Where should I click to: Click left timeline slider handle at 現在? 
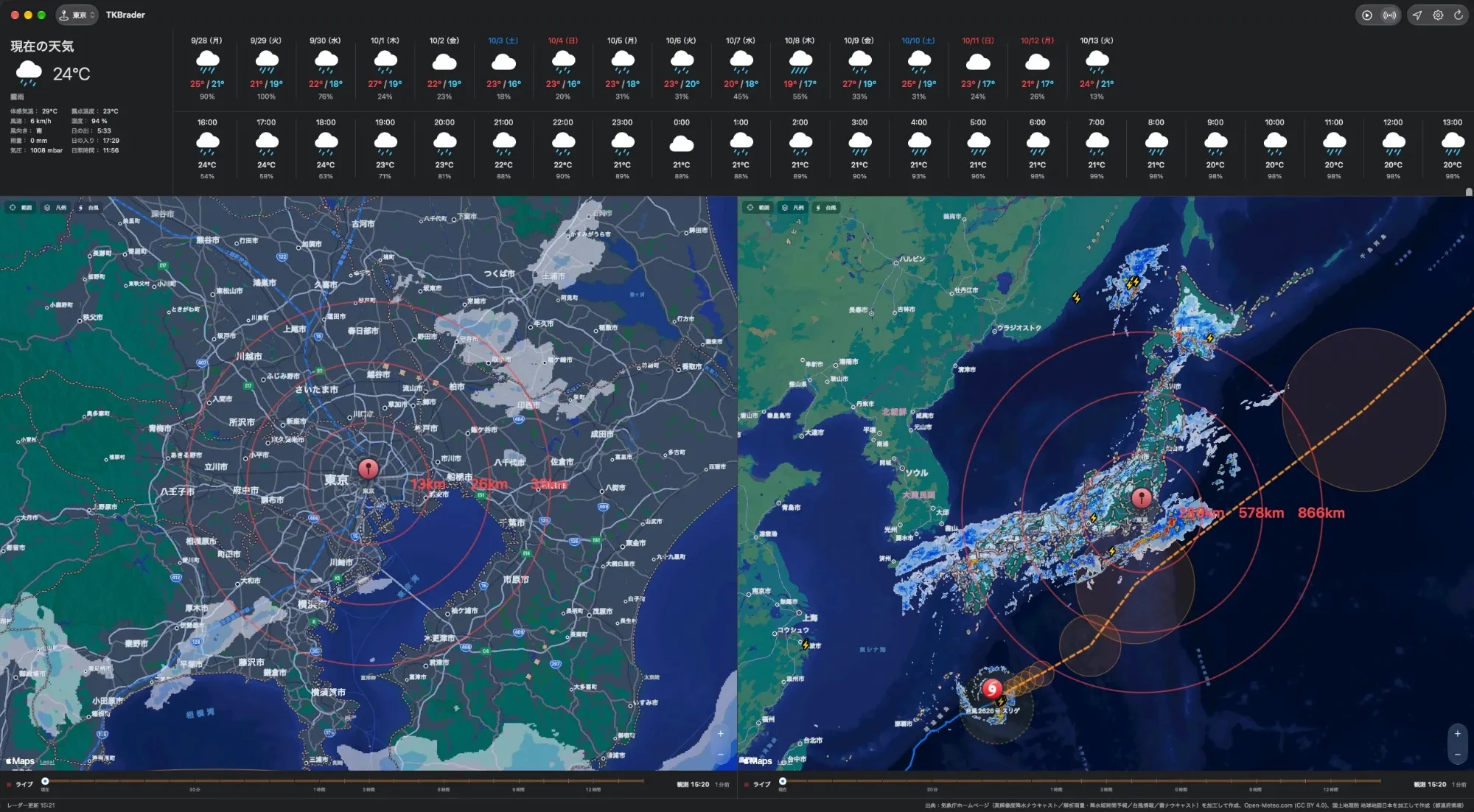[x=45, y=781]
